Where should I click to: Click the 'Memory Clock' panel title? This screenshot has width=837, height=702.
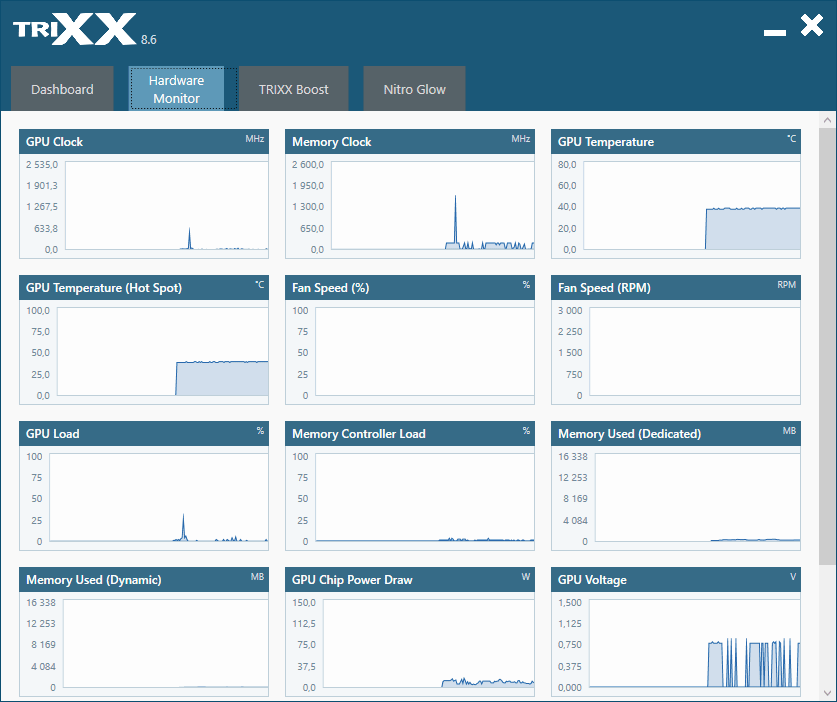click(x=331, y=141)
